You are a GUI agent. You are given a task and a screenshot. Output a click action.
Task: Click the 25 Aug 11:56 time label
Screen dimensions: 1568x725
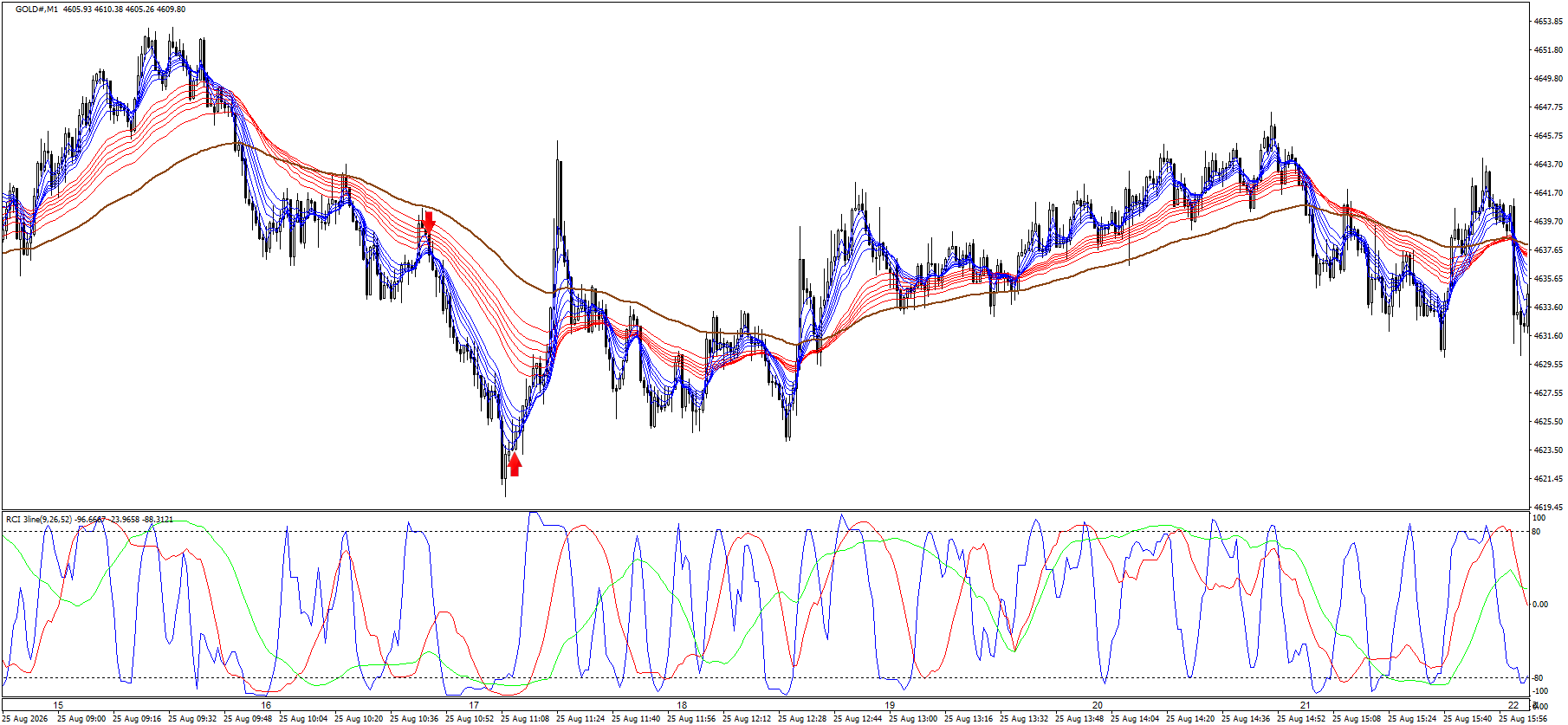pos(692,719)
